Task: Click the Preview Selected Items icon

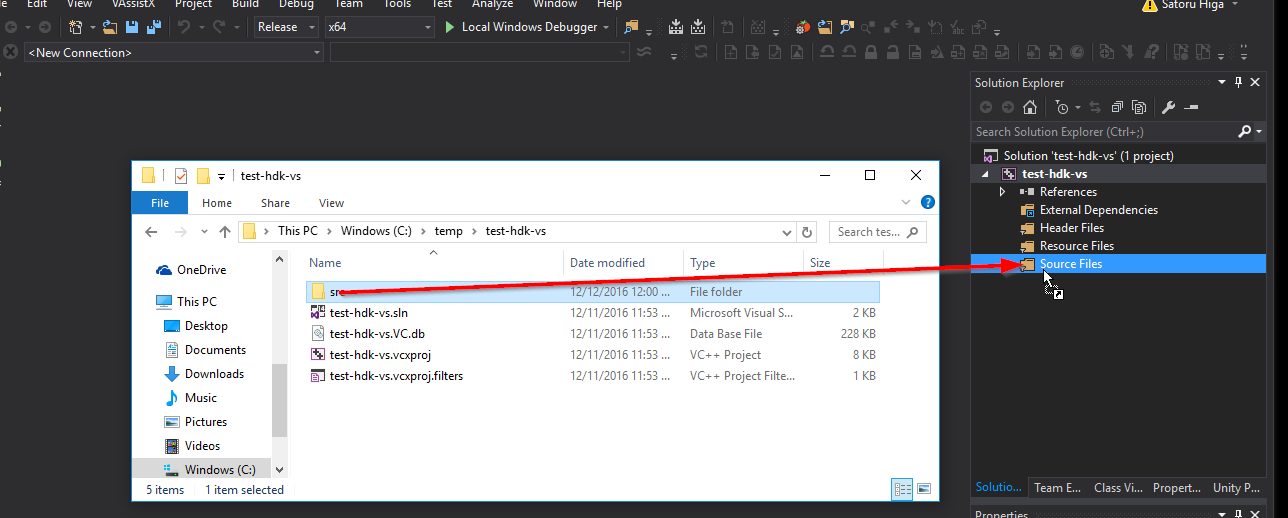Action: pyautogui.click(x=1191, y=107)
